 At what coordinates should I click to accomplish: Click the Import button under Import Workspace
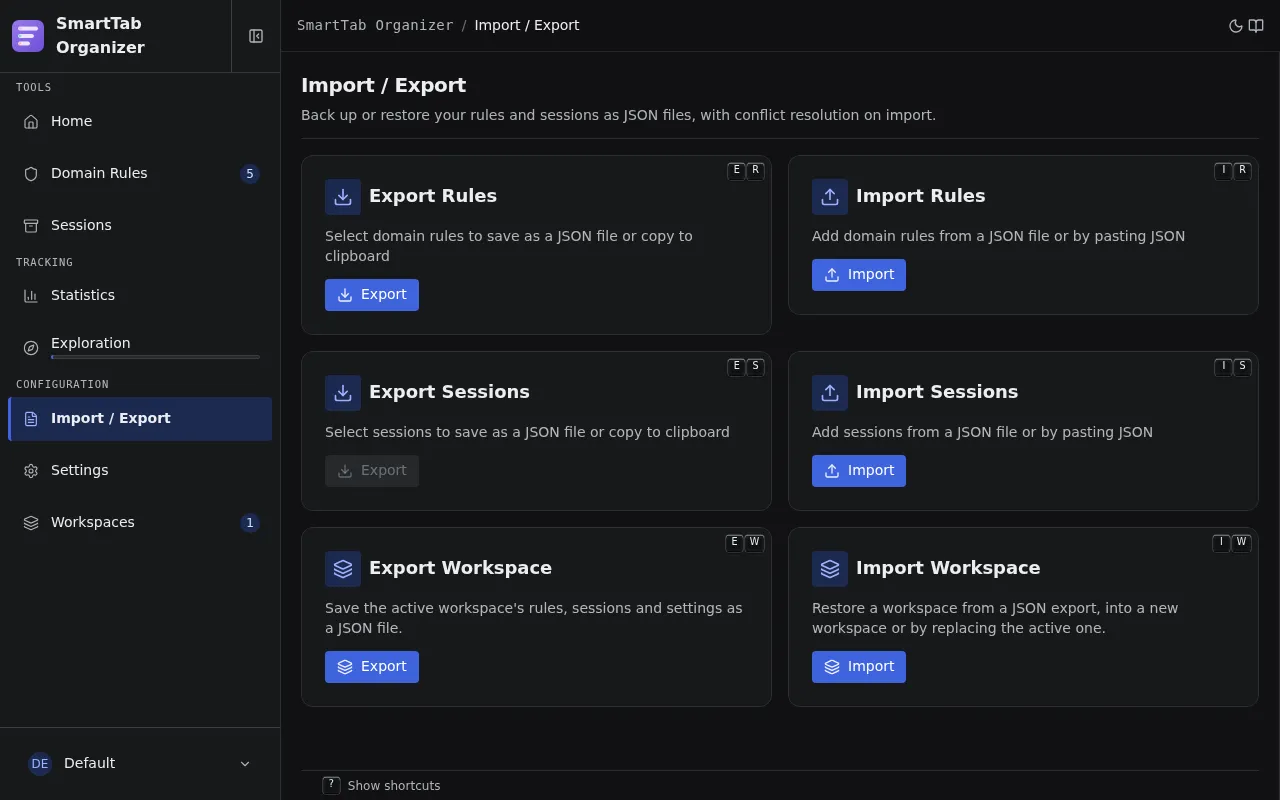coord(859,667)
